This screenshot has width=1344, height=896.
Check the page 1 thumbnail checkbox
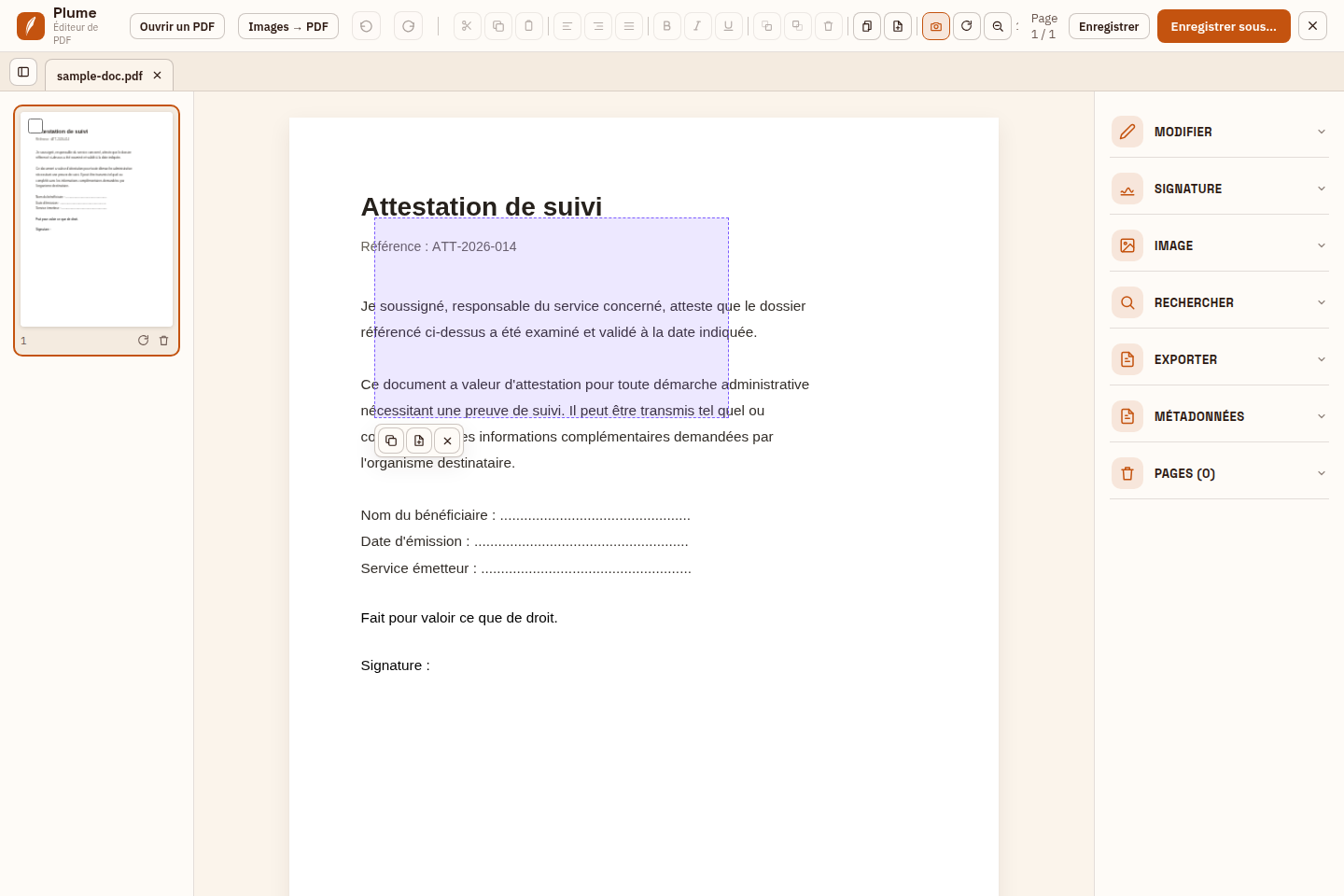click(x=35, y=126)
